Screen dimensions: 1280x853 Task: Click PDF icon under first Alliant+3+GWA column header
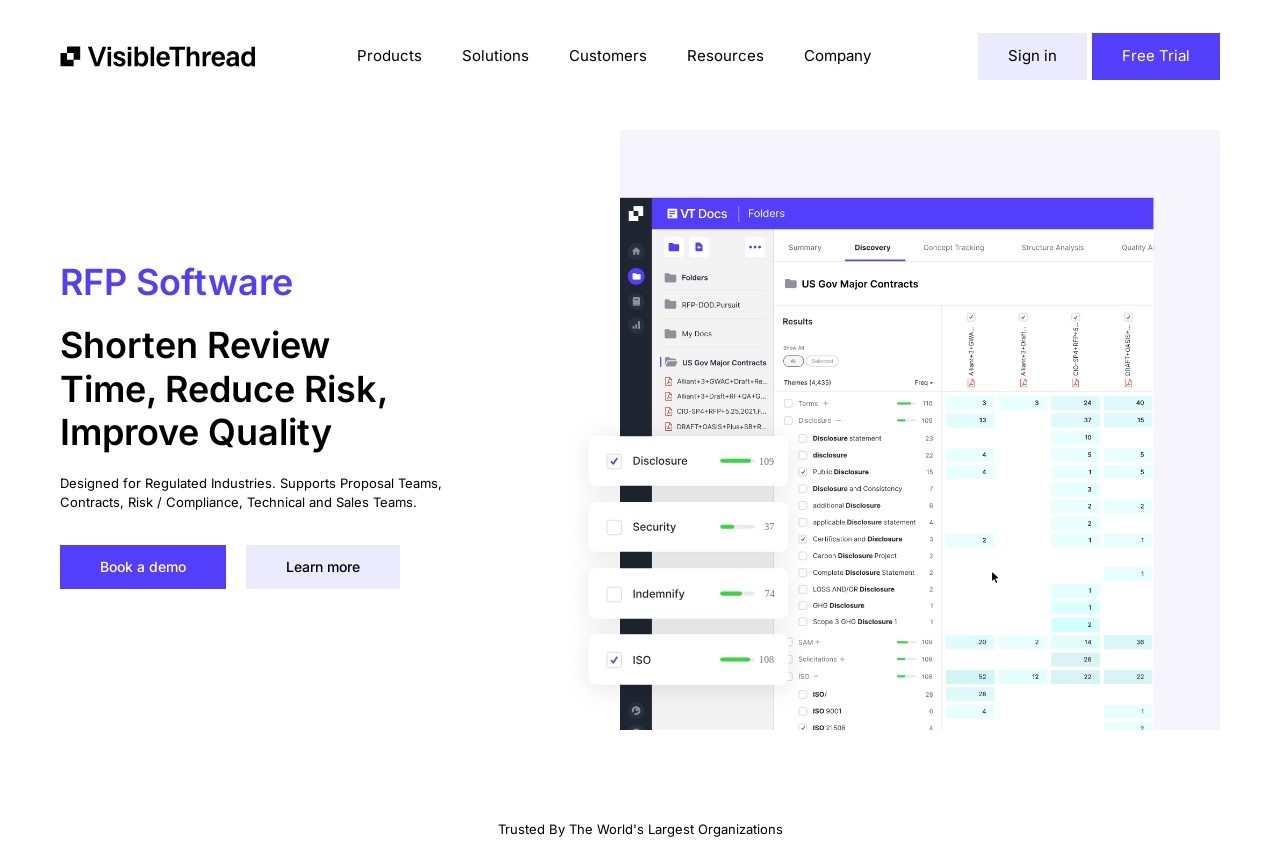pos(971,382)
